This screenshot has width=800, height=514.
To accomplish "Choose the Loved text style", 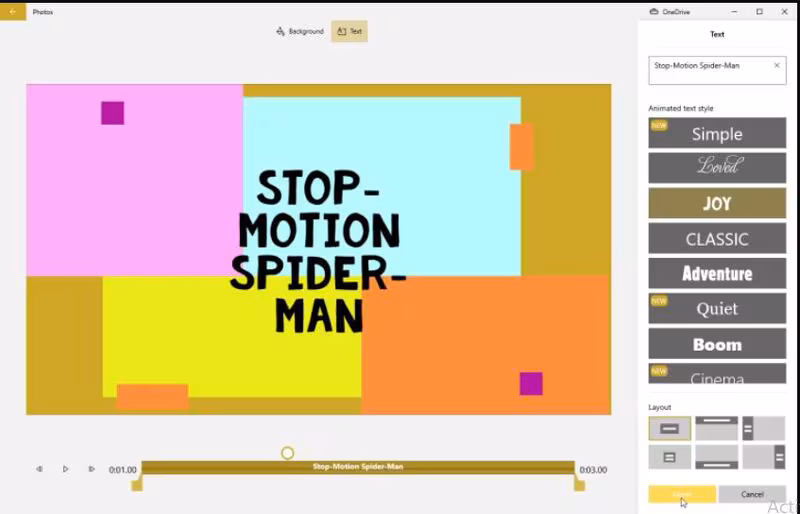I will (717, 167).
